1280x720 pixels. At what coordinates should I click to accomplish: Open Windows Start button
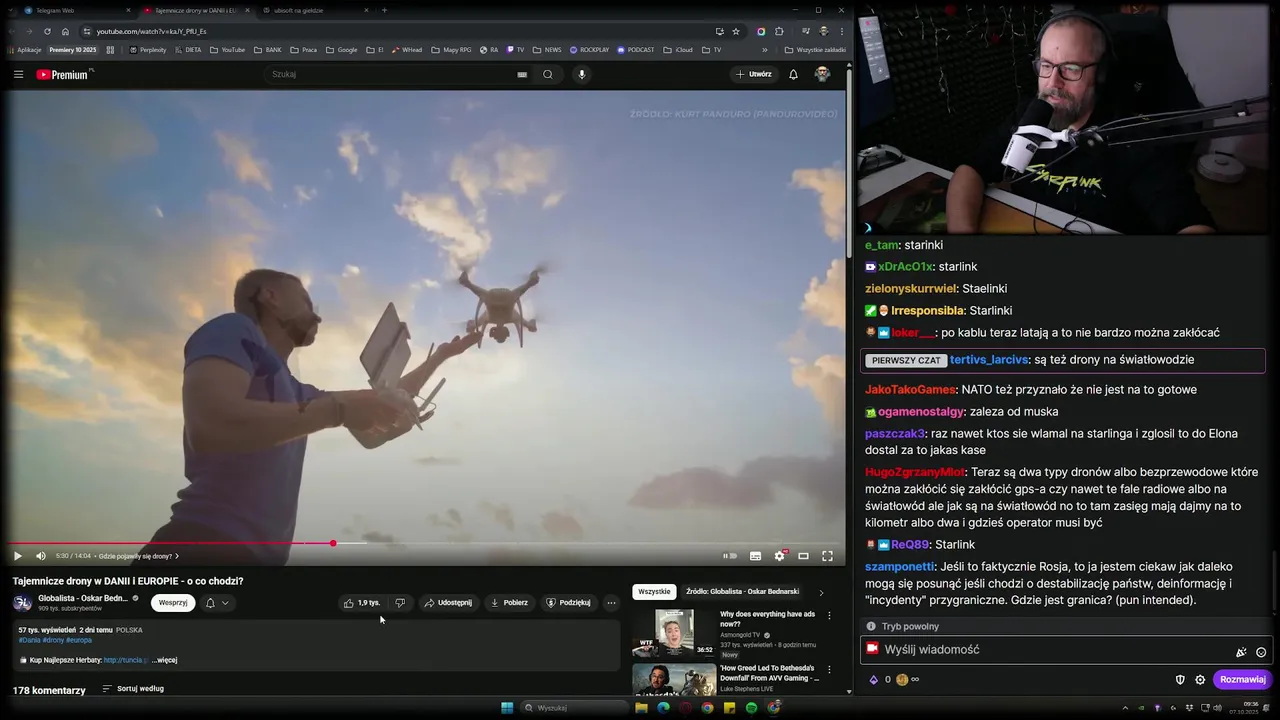pyautogui.click(x=507, y=708)
